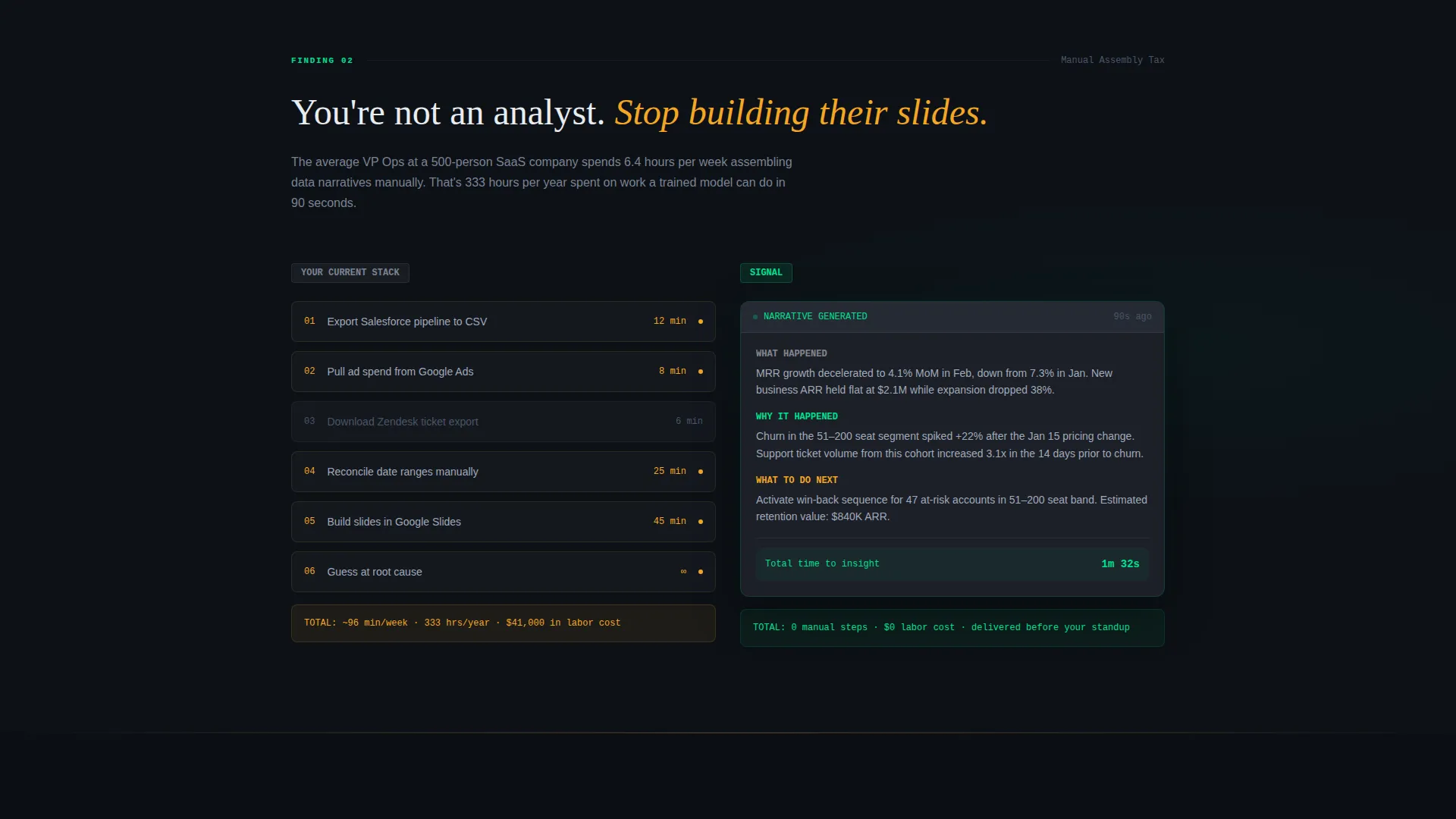1456x819 pixels.
Task: Click 'Guess at root cause' step text
Action: [375, 572]
